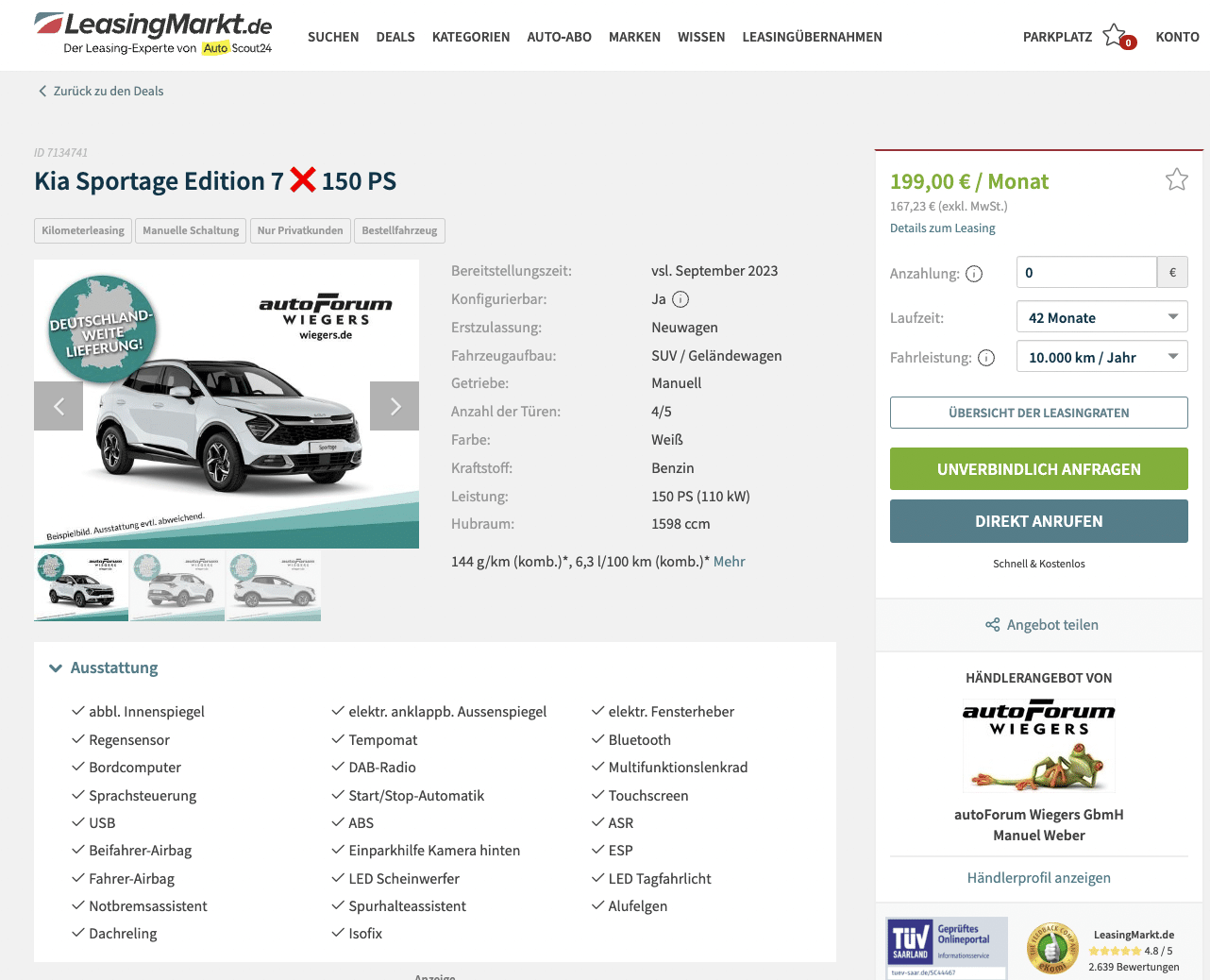Click the autoForum Wiegers dealer logo

(x=1038, y=745)
